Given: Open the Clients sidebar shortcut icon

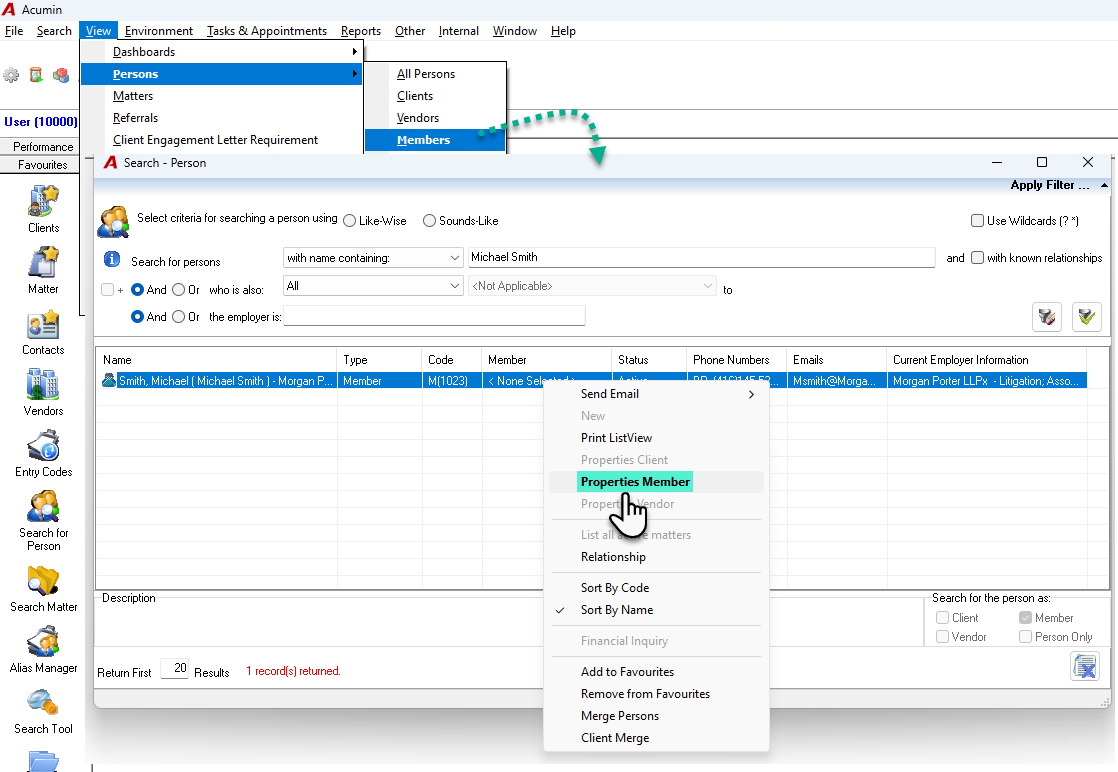Looking at the screenshot, I should pos(43,201).
